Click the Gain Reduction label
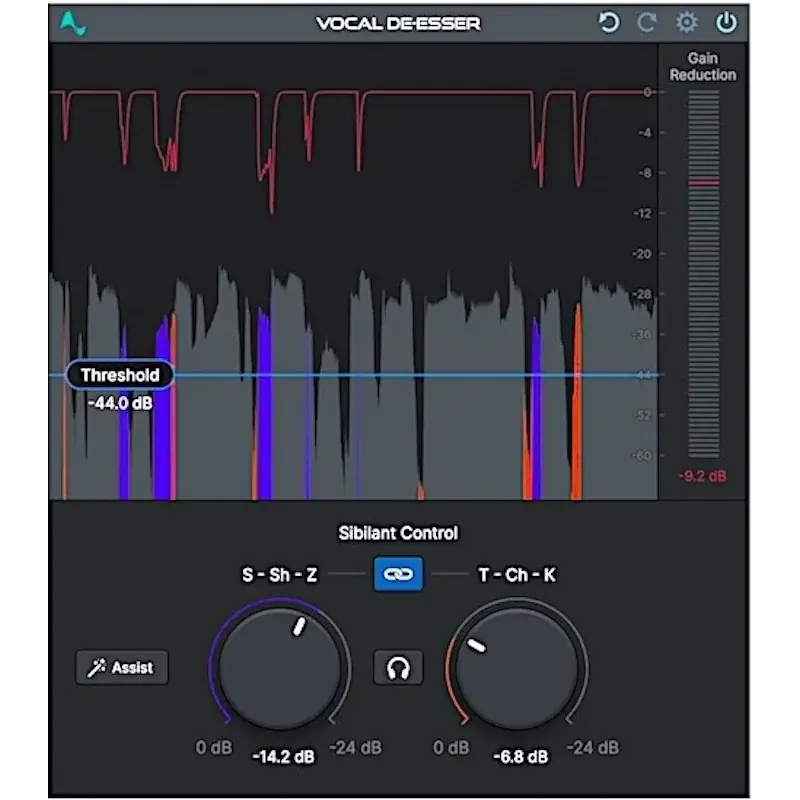This screenshot has height=800, width=800. [x=703, y=66]
